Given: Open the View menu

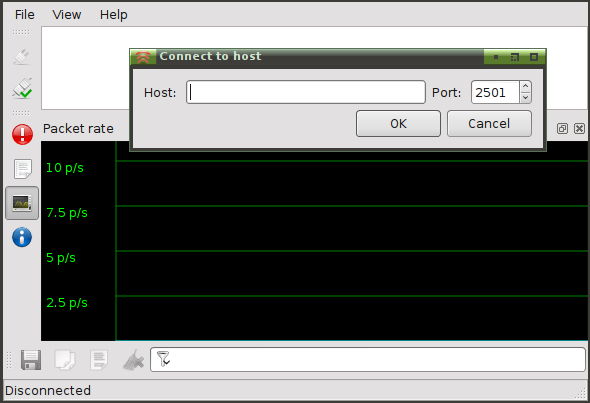Looking at the screenshot, I should click(x=67, y=14).
